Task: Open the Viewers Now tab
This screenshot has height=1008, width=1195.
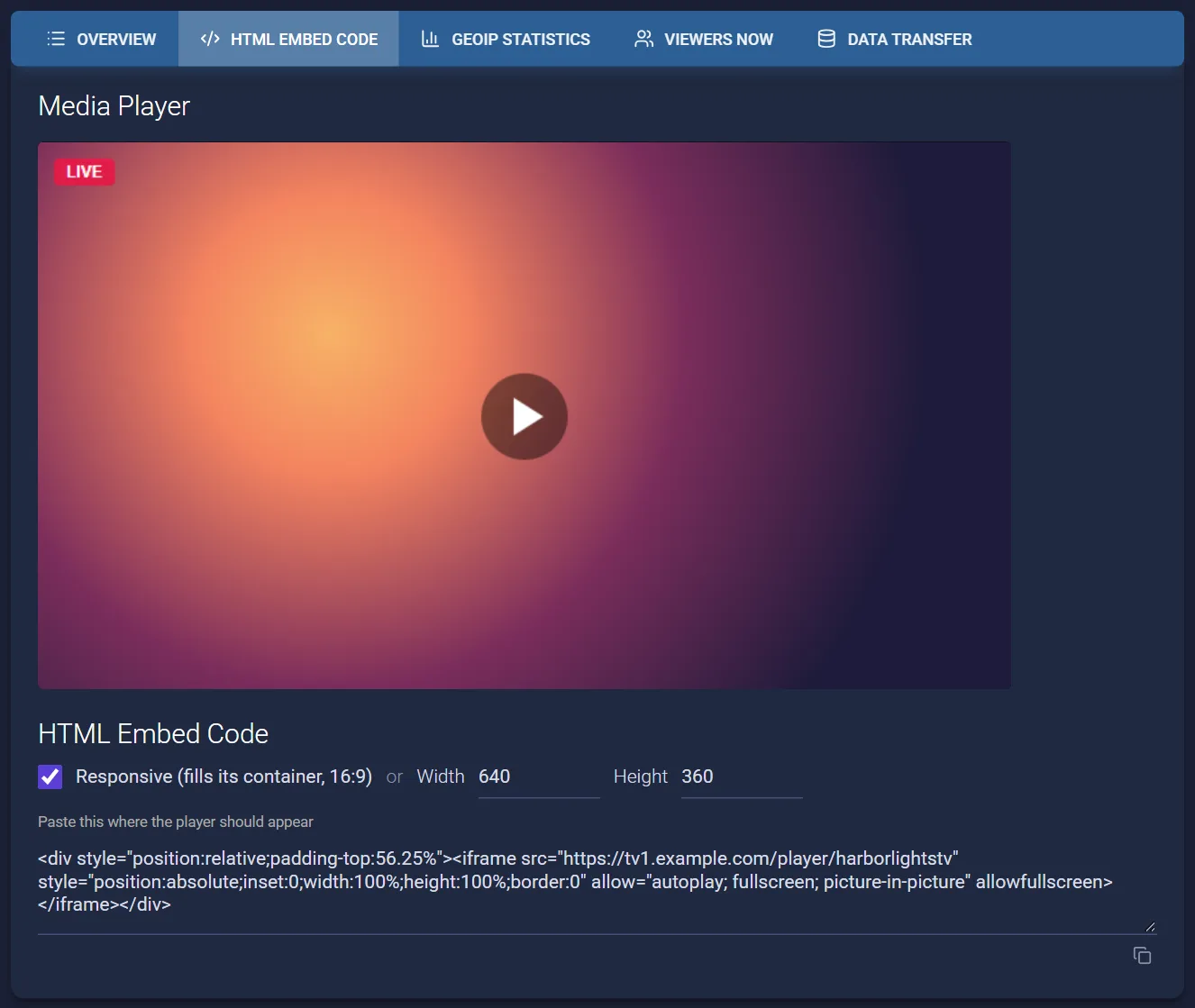Action: tap(704, 39)
